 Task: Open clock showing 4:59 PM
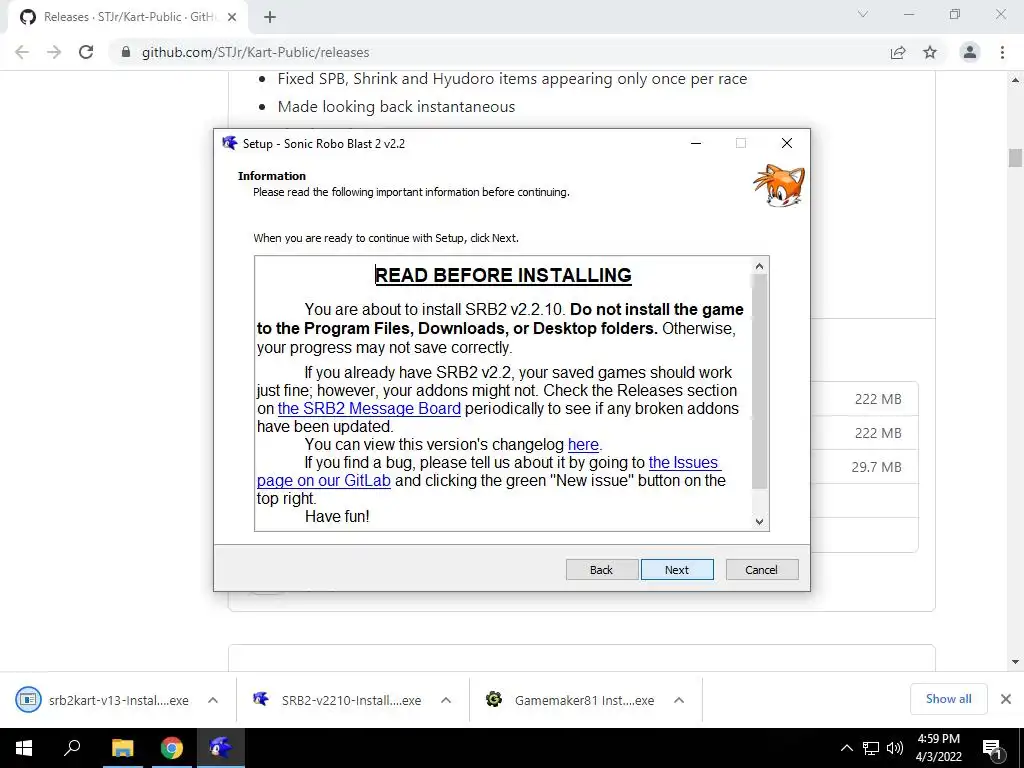(938, 748)
